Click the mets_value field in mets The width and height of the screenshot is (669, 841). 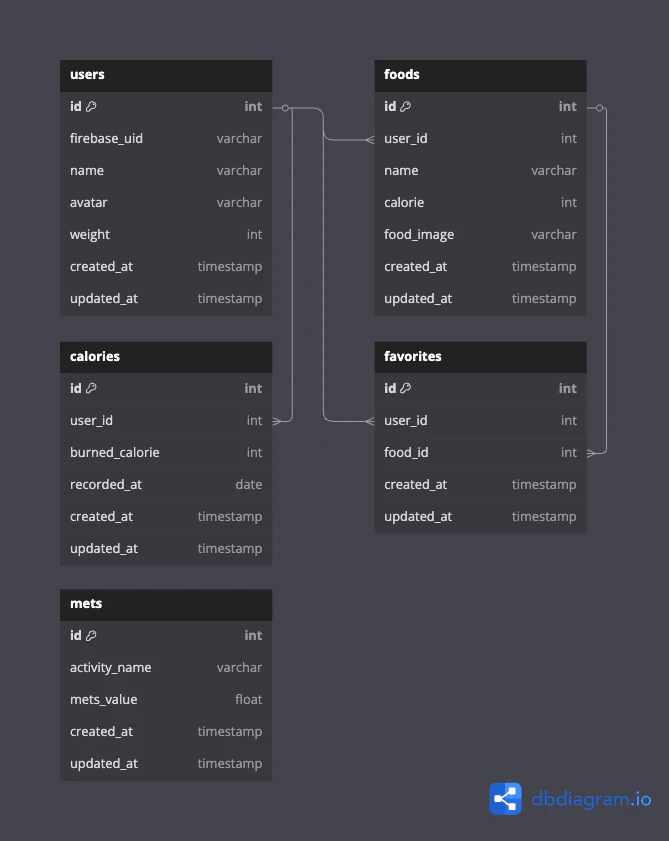pyautogui.click(x=166, y=700)
